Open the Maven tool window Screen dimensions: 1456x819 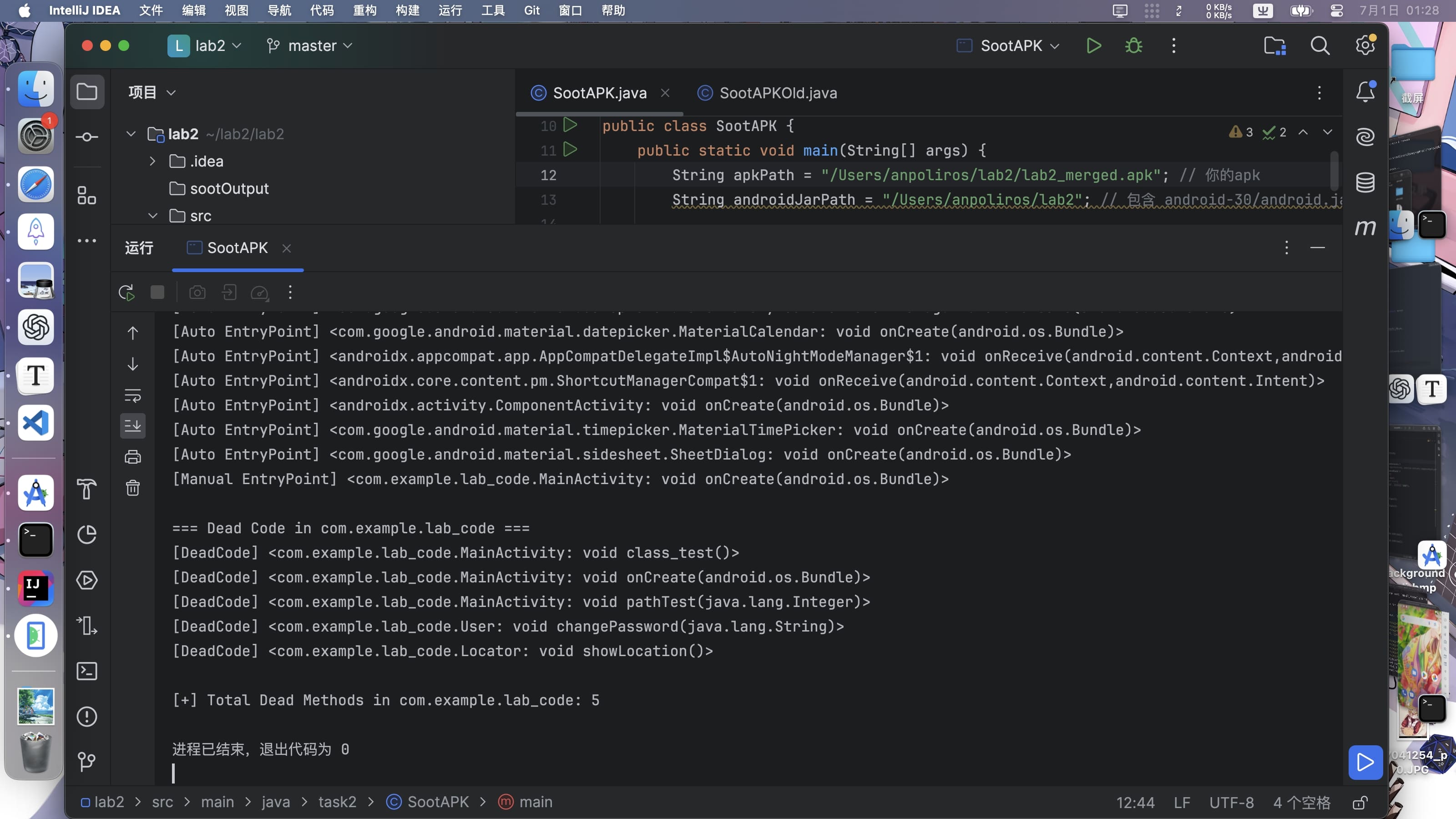click(1365, 227)
